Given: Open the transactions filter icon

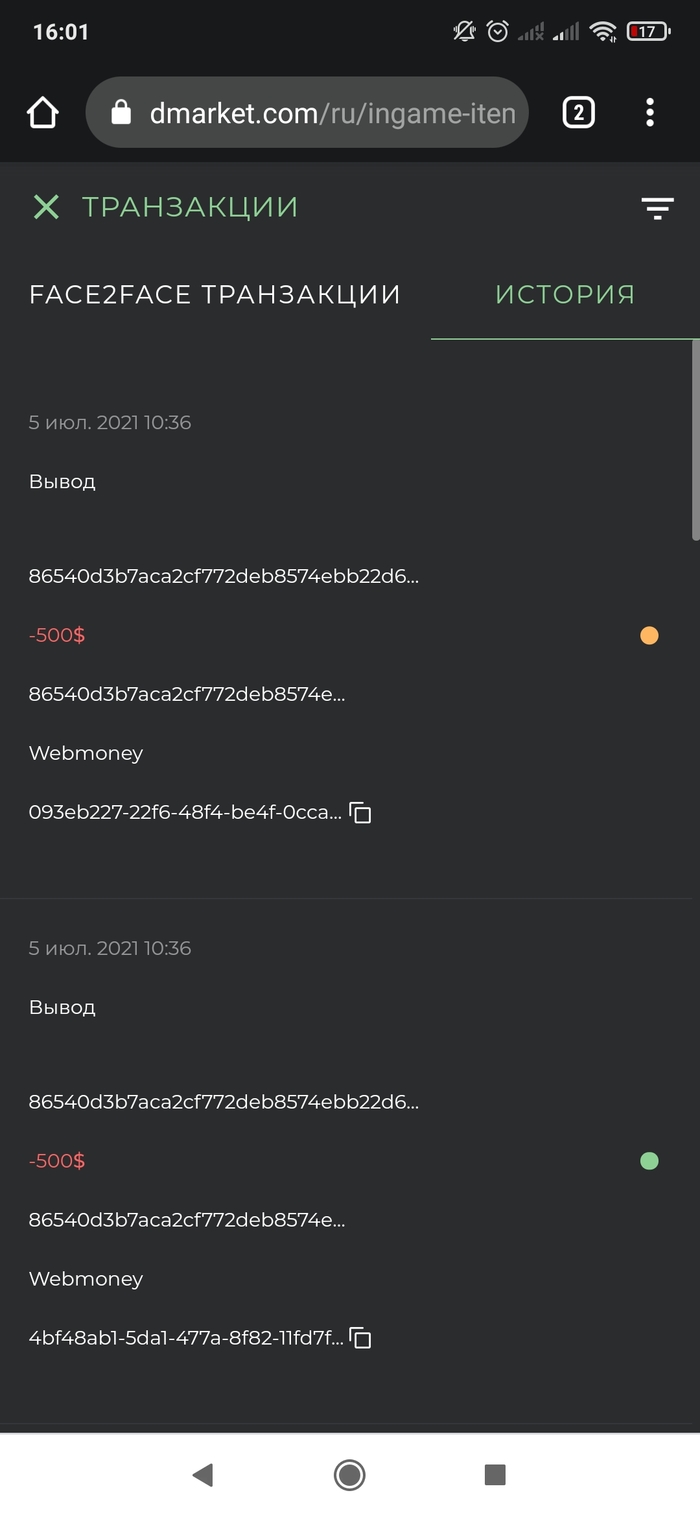Looking at the screenshot, I should pyautogui.click(x=657, y=208).
